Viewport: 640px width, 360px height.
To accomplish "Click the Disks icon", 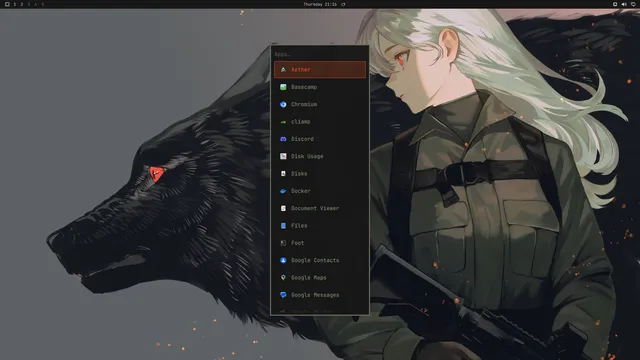I will (283, 173).
